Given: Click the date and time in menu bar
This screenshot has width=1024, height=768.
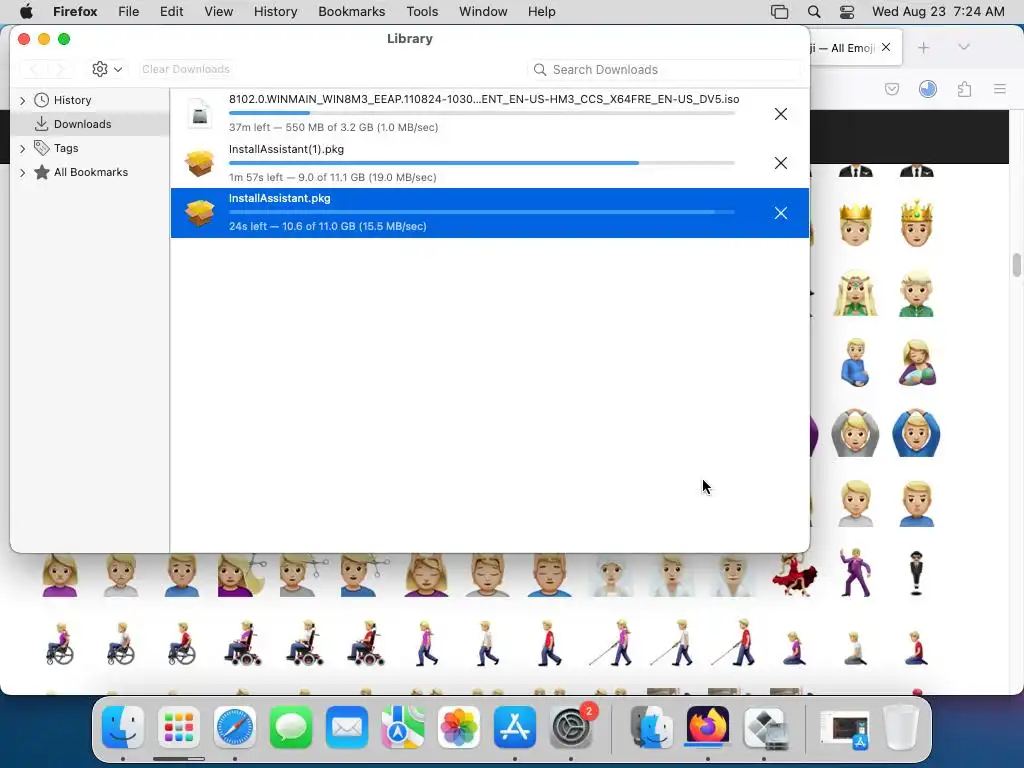Looking at the screenshot, I should coord(938,12).
